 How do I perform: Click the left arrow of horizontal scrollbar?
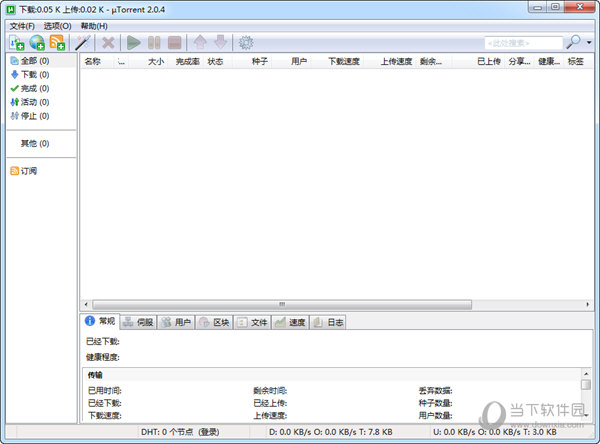point(86,305)
